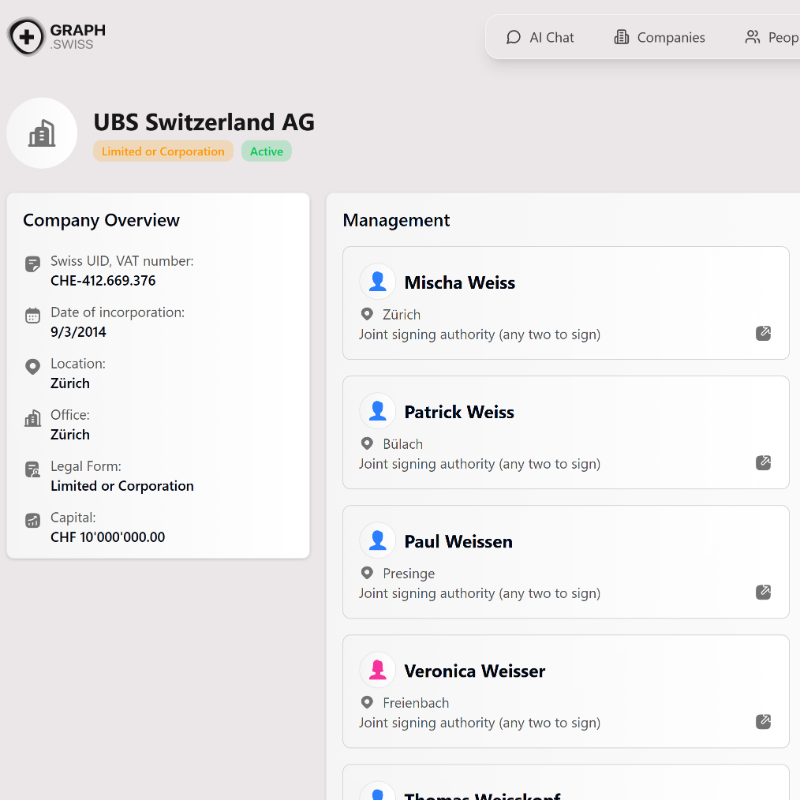Select the Presinge location text

[409, 574]
